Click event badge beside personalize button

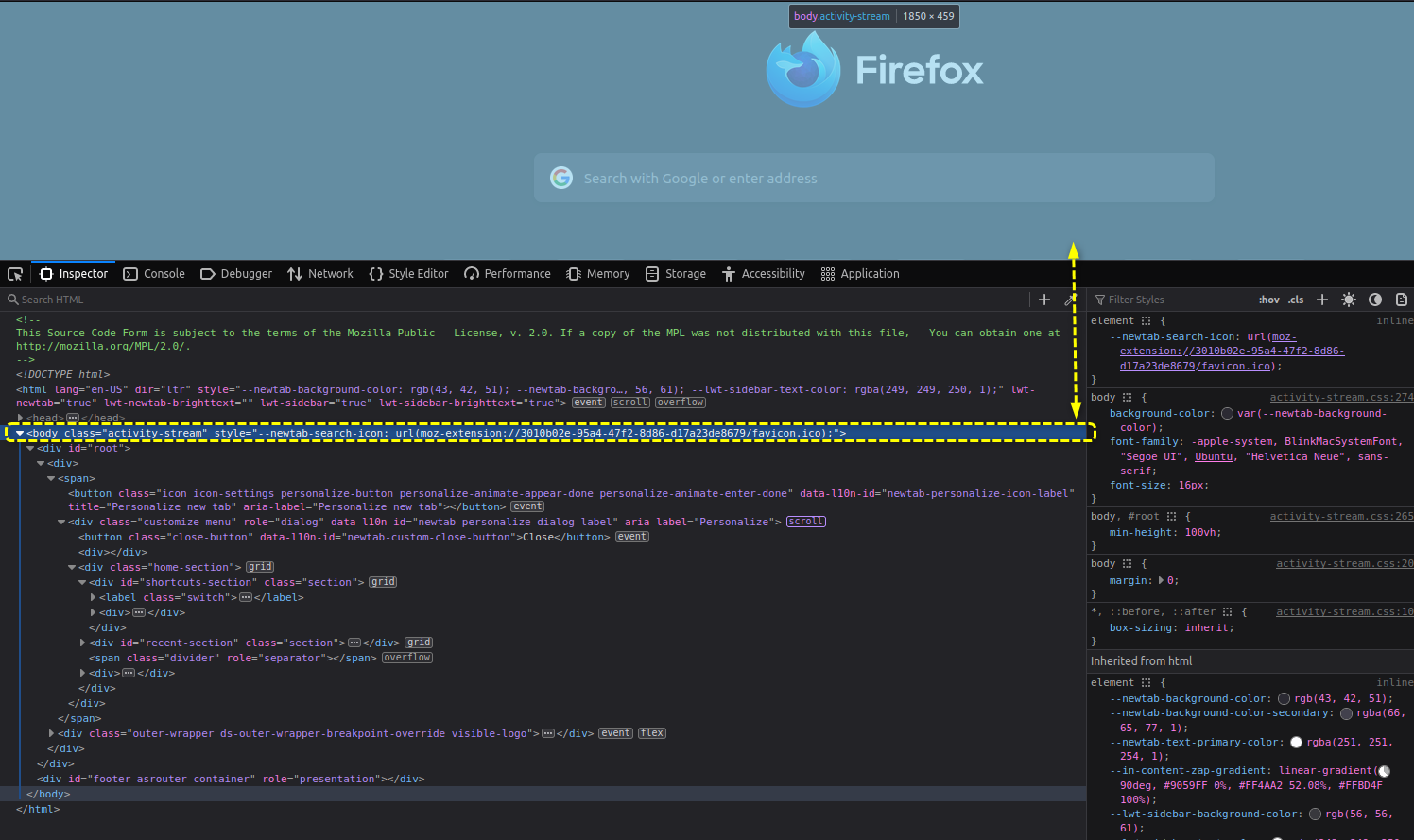click(527, 506)
